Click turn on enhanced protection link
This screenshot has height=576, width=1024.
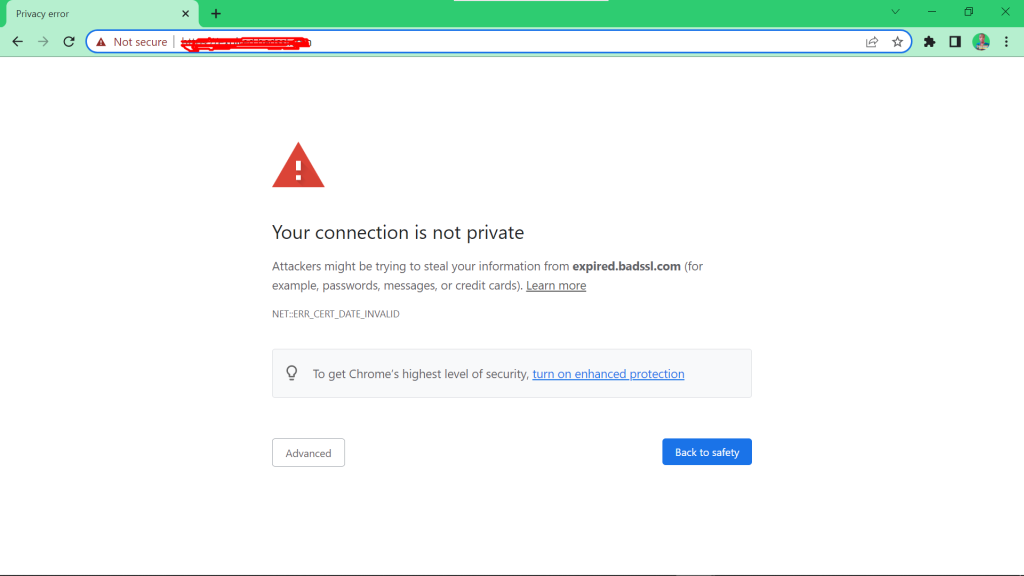click(608, 374)
